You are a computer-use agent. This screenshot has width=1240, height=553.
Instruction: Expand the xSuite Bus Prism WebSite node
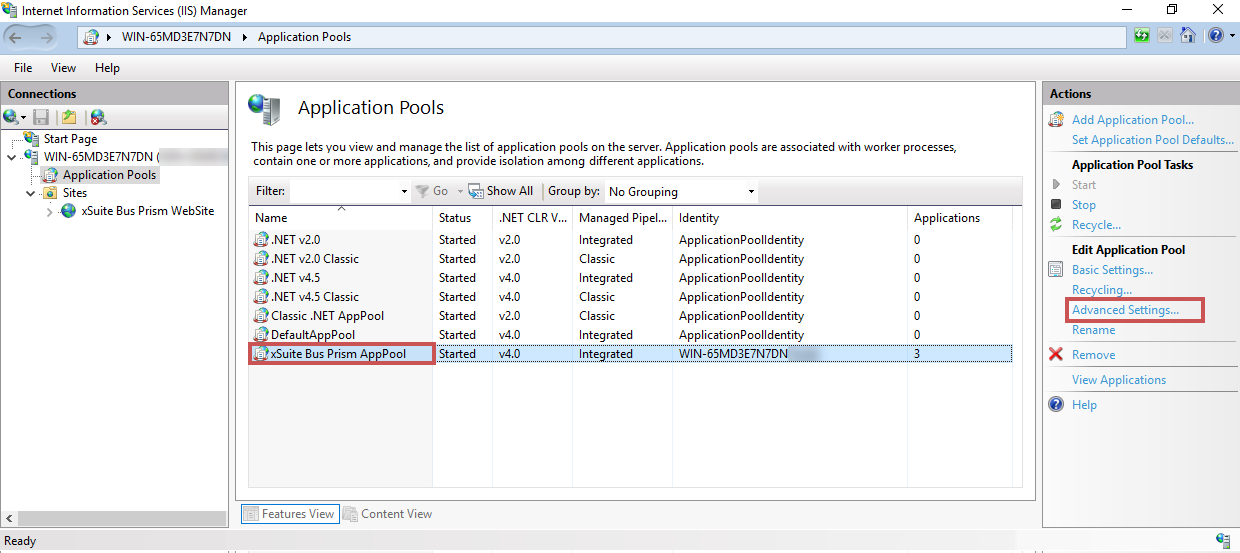coord(50,212)
